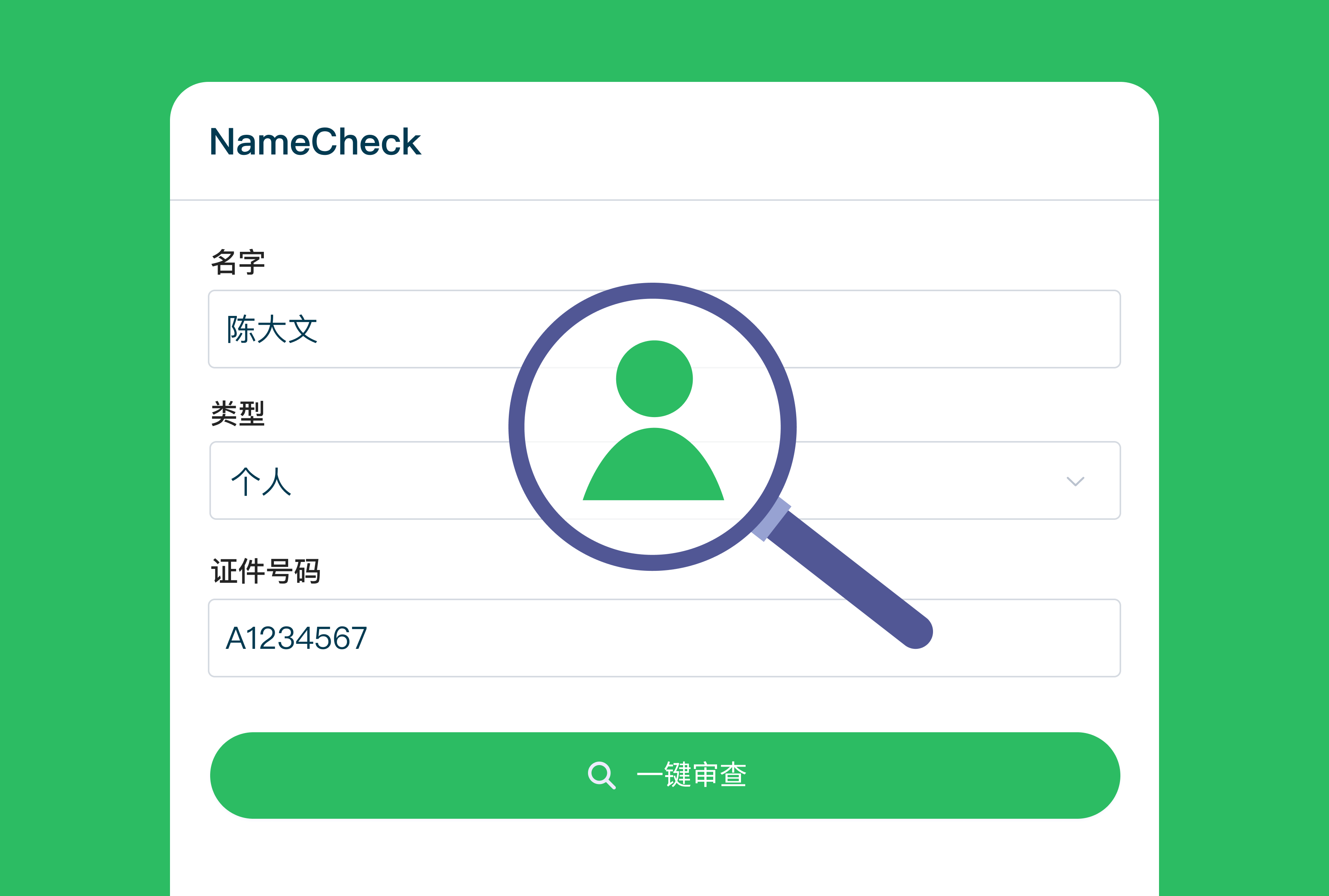This screenshot has width=1329, height=896.
Task: Click the chevron arrow in 类型 dropdown
Action: click(1075, 481)
